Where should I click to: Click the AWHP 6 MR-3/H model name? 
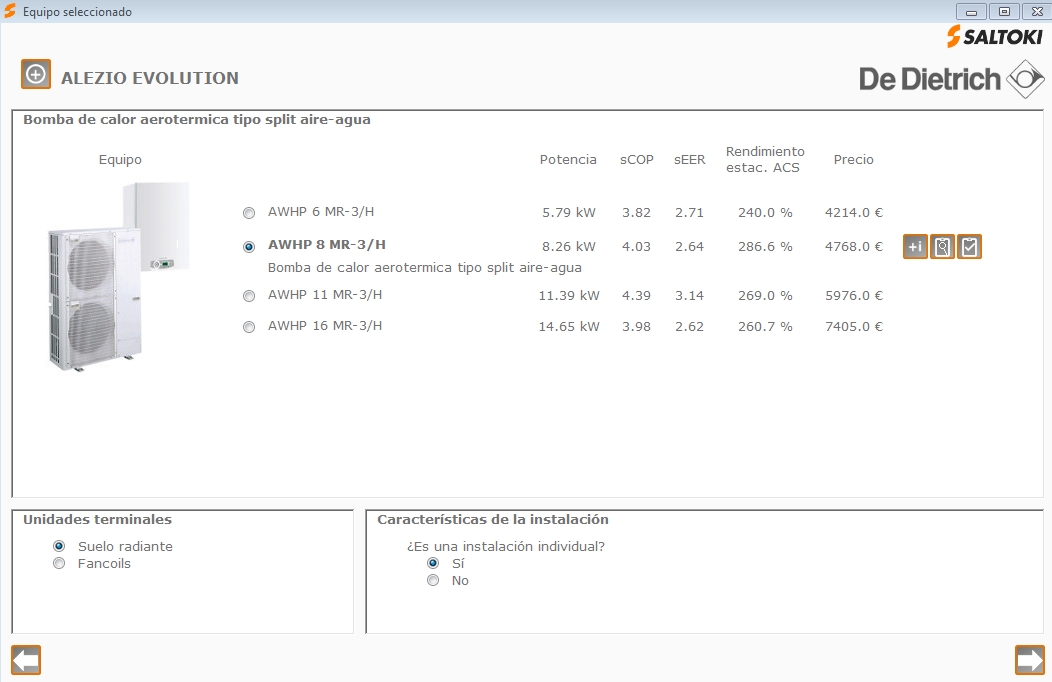321,212
